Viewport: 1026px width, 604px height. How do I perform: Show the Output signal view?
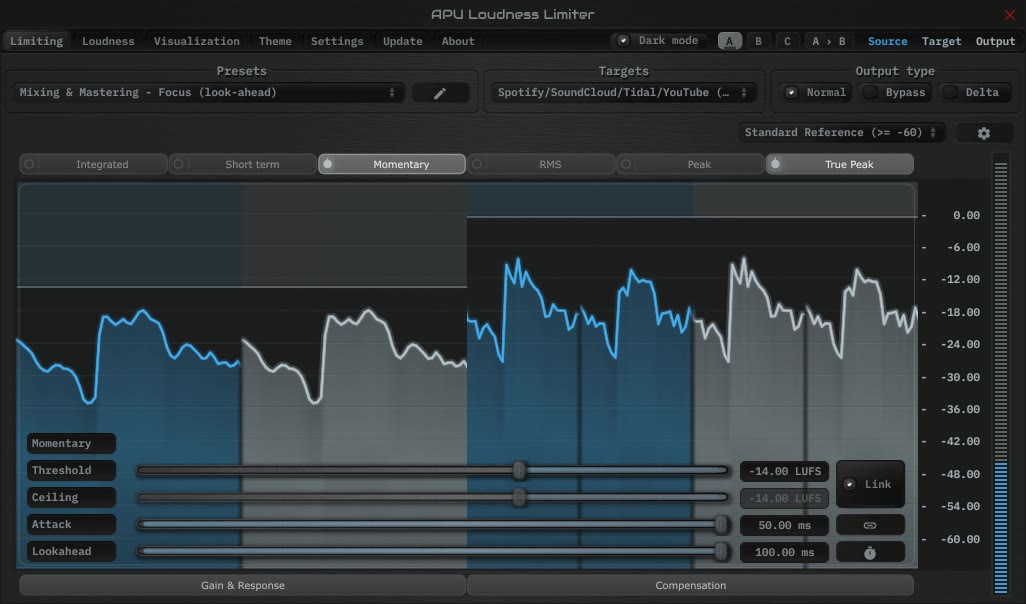point(995,41)
